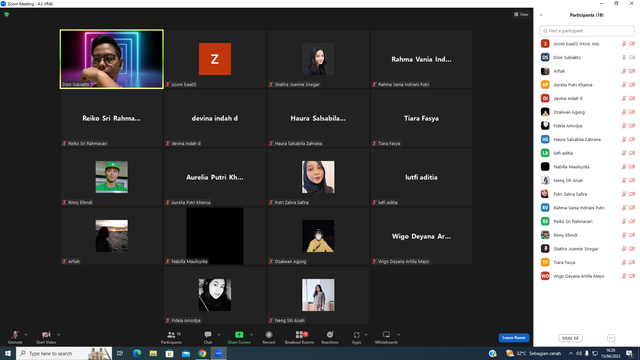Click the Find a participant search field
Viewport: 640px width, 360px height.
[x=587, y=31]
